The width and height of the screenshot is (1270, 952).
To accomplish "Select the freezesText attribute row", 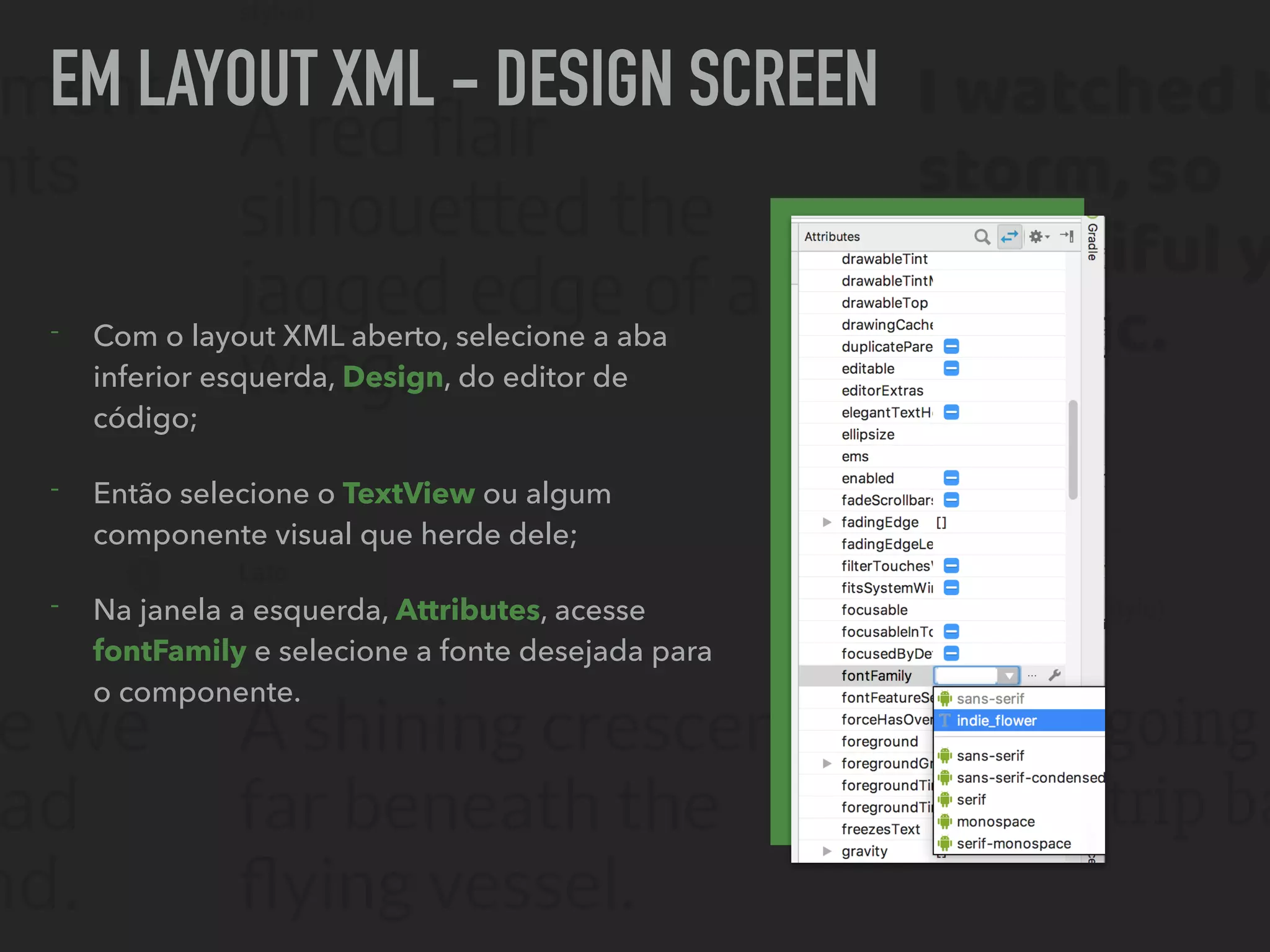I will [x=866, y=829].
